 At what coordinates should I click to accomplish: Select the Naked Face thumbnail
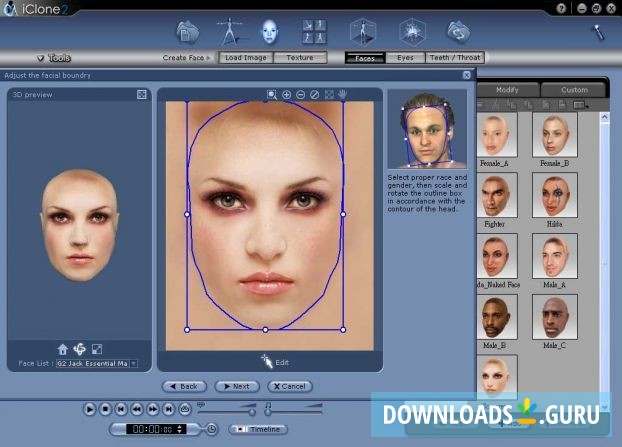coord(496,256)
